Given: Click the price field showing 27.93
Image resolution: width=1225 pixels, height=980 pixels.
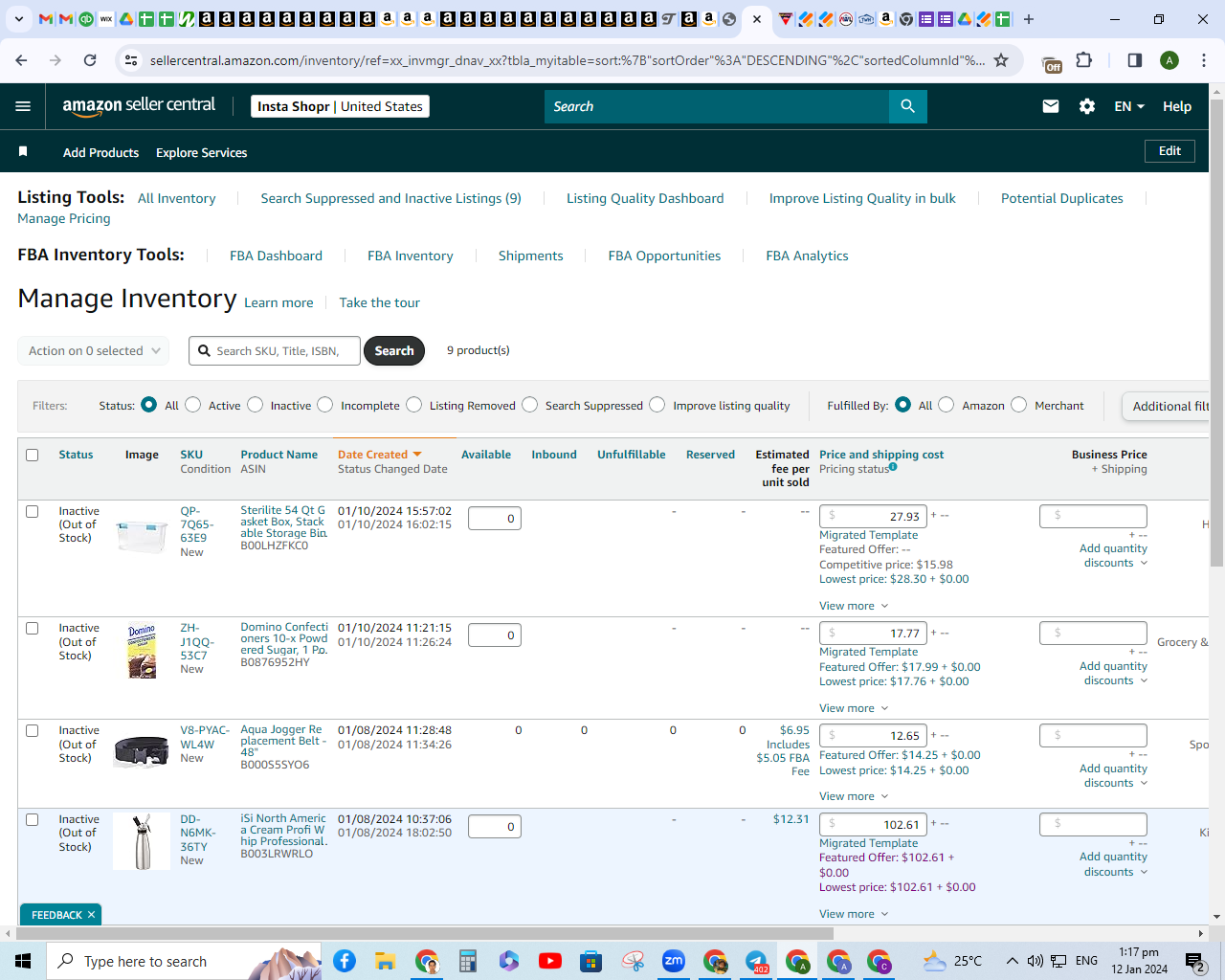Looking at the screenshot, I should click(x=873, y=516).
